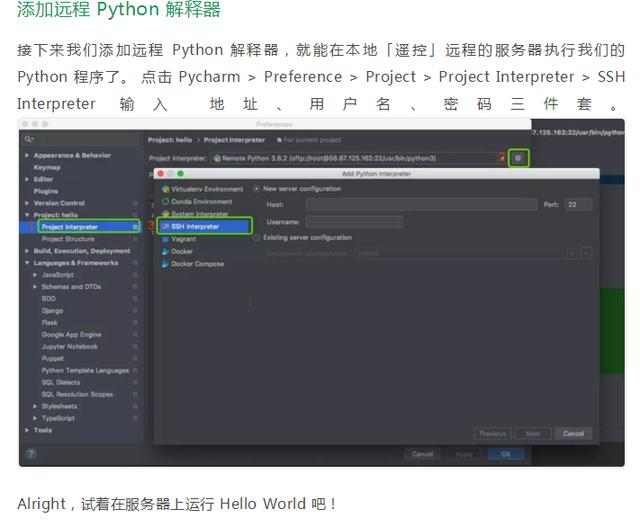Image resolution: width=640 pixels, height=527 pixels.
Task: Expand the Tools section
Action: tap(27, 430)
